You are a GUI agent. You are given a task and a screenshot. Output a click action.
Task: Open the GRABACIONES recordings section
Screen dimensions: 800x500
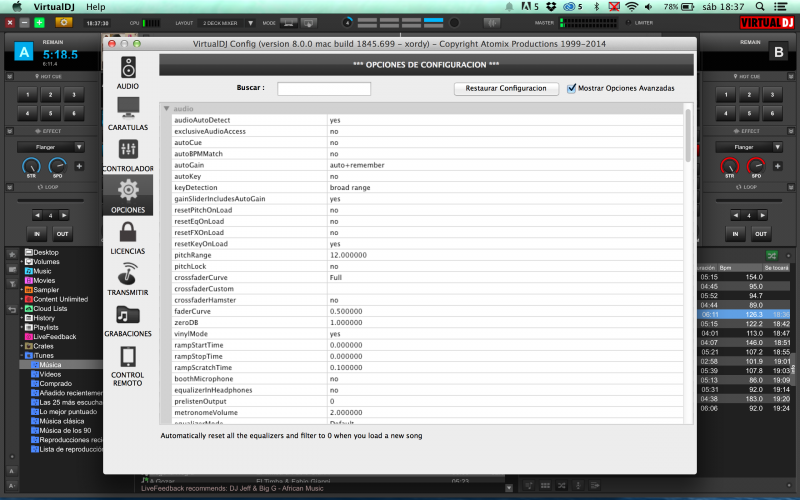click(128, 320)
